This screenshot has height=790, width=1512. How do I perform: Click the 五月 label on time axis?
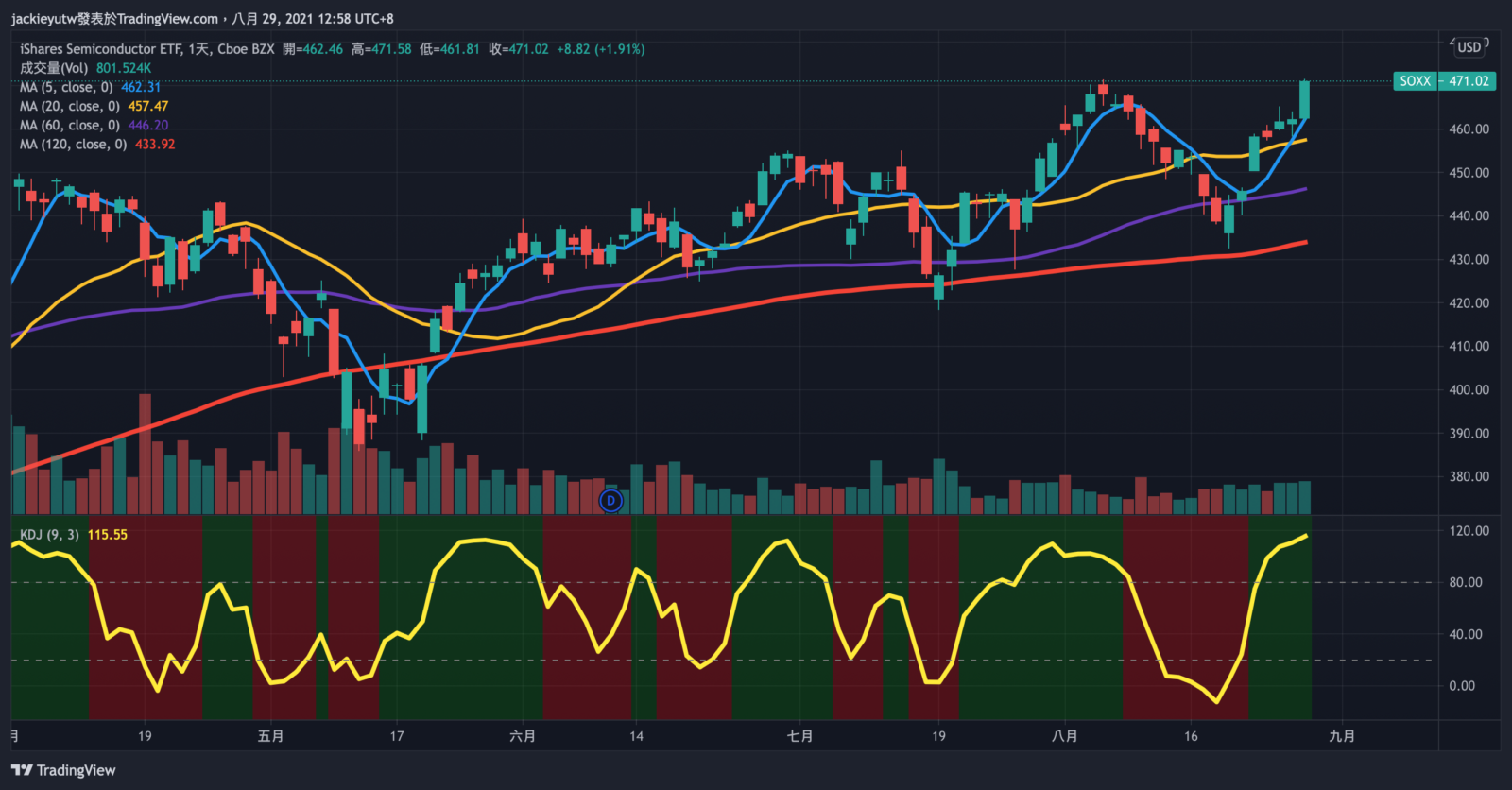coord(271,736)
